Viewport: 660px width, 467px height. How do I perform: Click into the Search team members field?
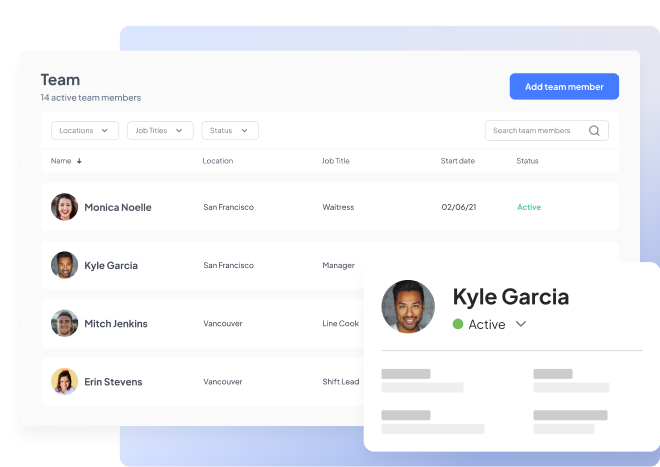[x=535, y=131]
